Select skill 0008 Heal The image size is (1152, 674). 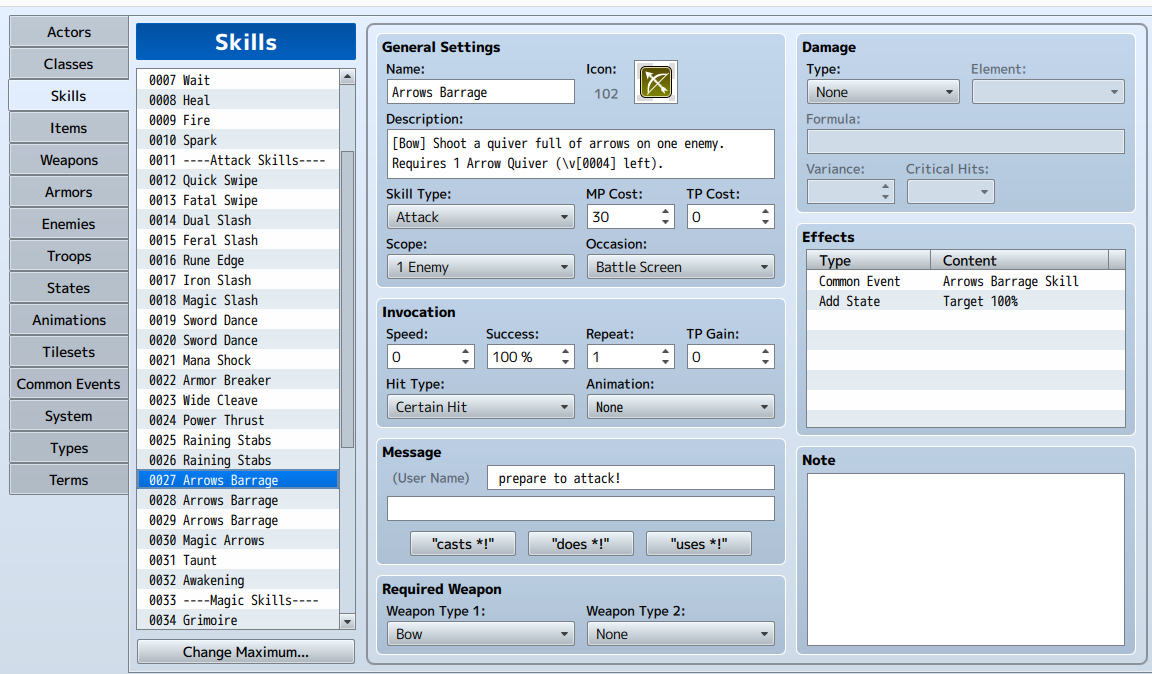[238, 100]
